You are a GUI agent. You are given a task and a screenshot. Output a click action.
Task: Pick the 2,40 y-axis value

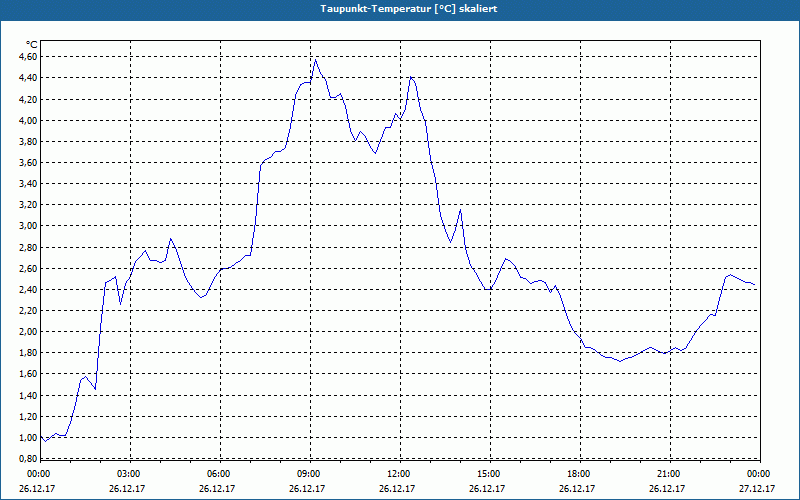[28, 289]
